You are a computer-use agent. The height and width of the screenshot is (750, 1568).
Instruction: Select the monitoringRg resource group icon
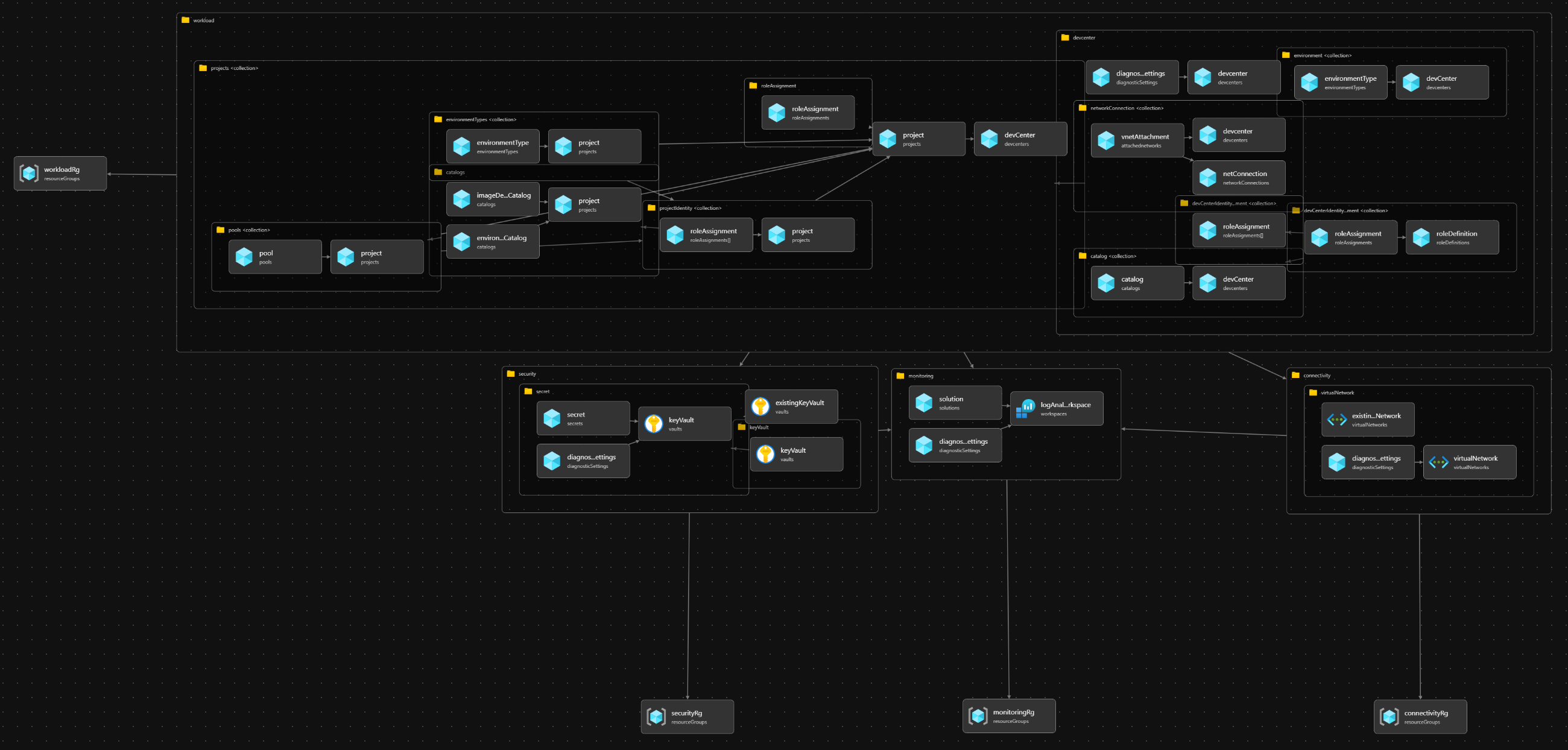pyautogui.click(x=978, y=716)
